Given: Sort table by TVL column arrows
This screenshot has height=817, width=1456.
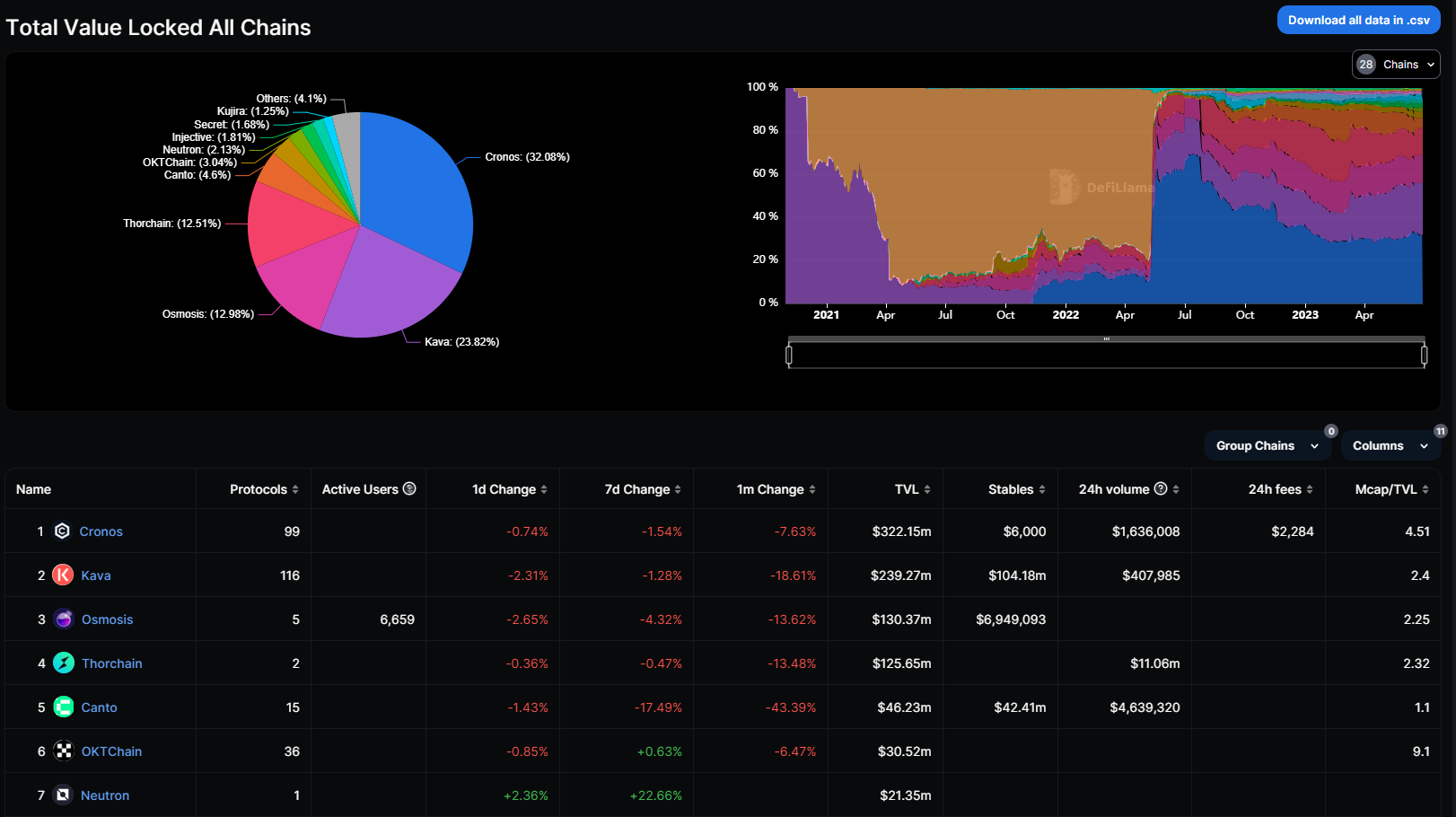Looking at the screenshot, I should coord(927,489).
